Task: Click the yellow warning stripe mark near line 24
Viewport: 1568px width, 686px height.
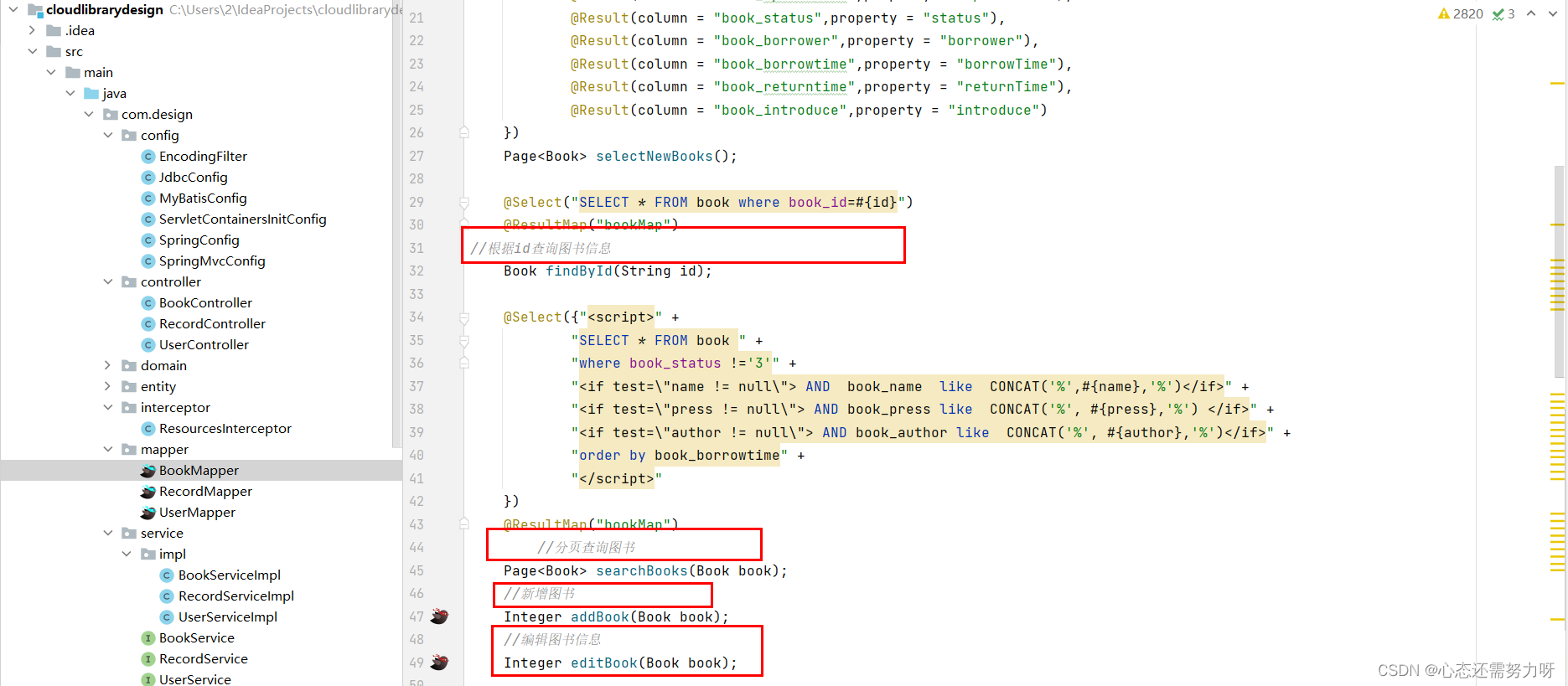Action: pyautogui.click(x=1558, y=84)
